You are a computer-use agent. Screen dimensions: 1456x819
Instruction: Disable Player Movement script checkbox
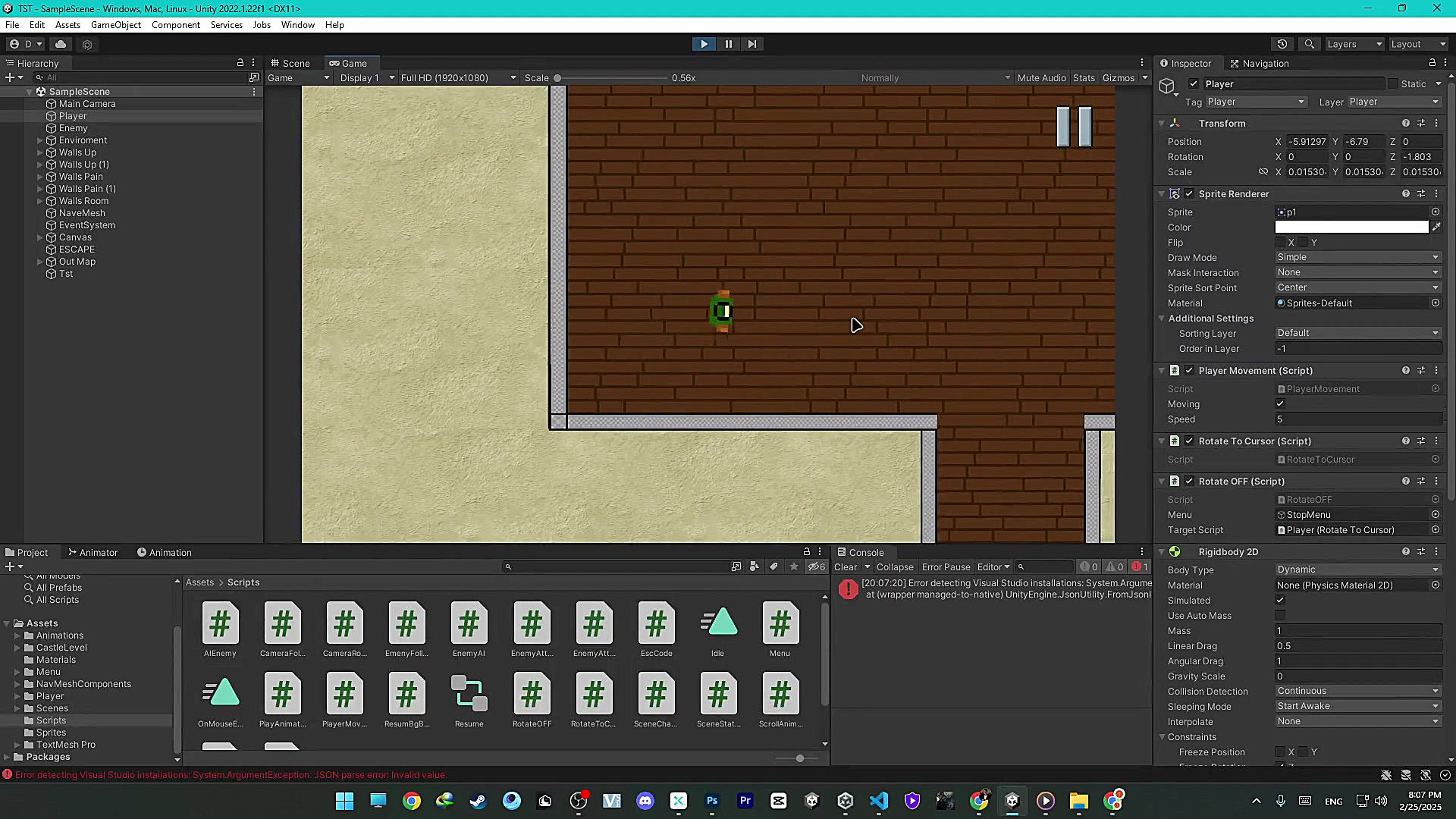(1189, 371)
